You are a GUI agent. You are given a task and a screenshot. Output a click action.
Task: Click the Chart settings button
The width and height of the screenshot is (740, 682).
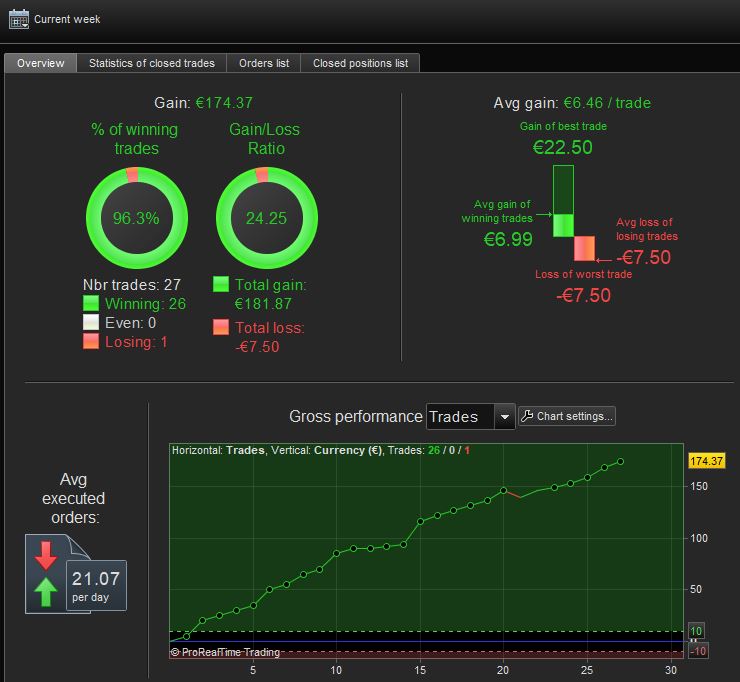click(566, 416)
